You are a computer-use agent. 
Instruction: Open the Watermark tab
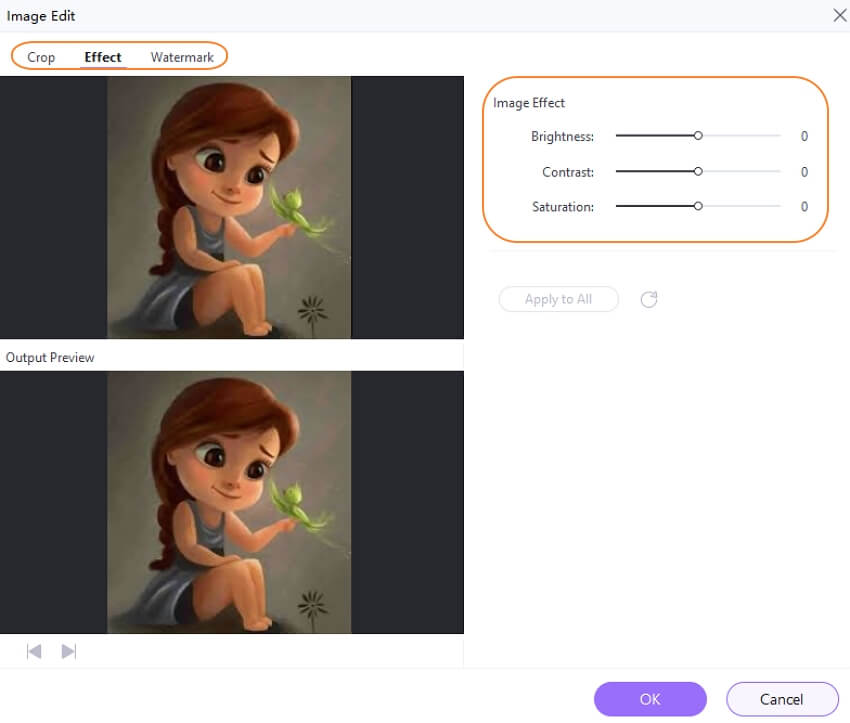coord(182,57)
